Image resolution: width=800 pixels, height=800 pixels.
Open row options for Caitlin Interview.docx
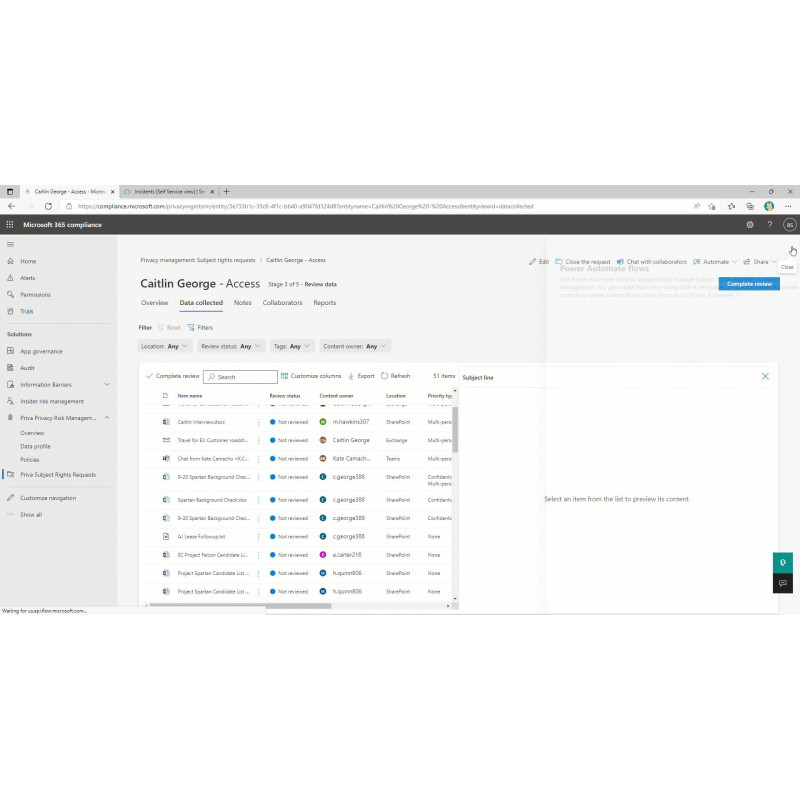pyautogui.click(x=259, y=422)
